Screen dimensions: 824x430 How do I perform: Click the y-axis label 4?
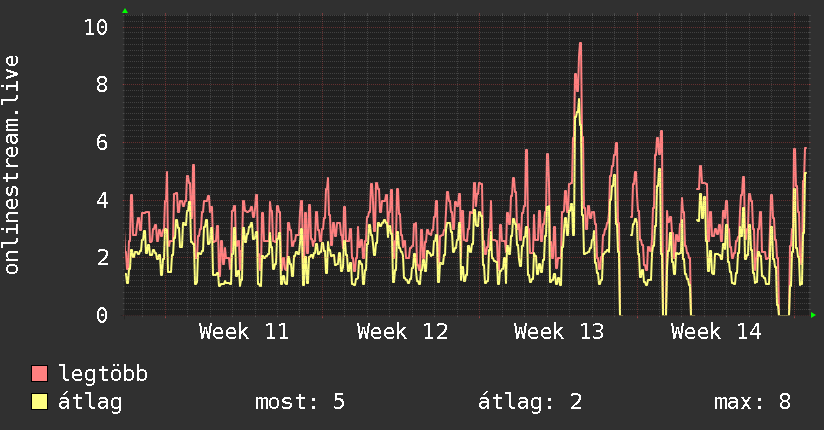(x=102, y=200)
